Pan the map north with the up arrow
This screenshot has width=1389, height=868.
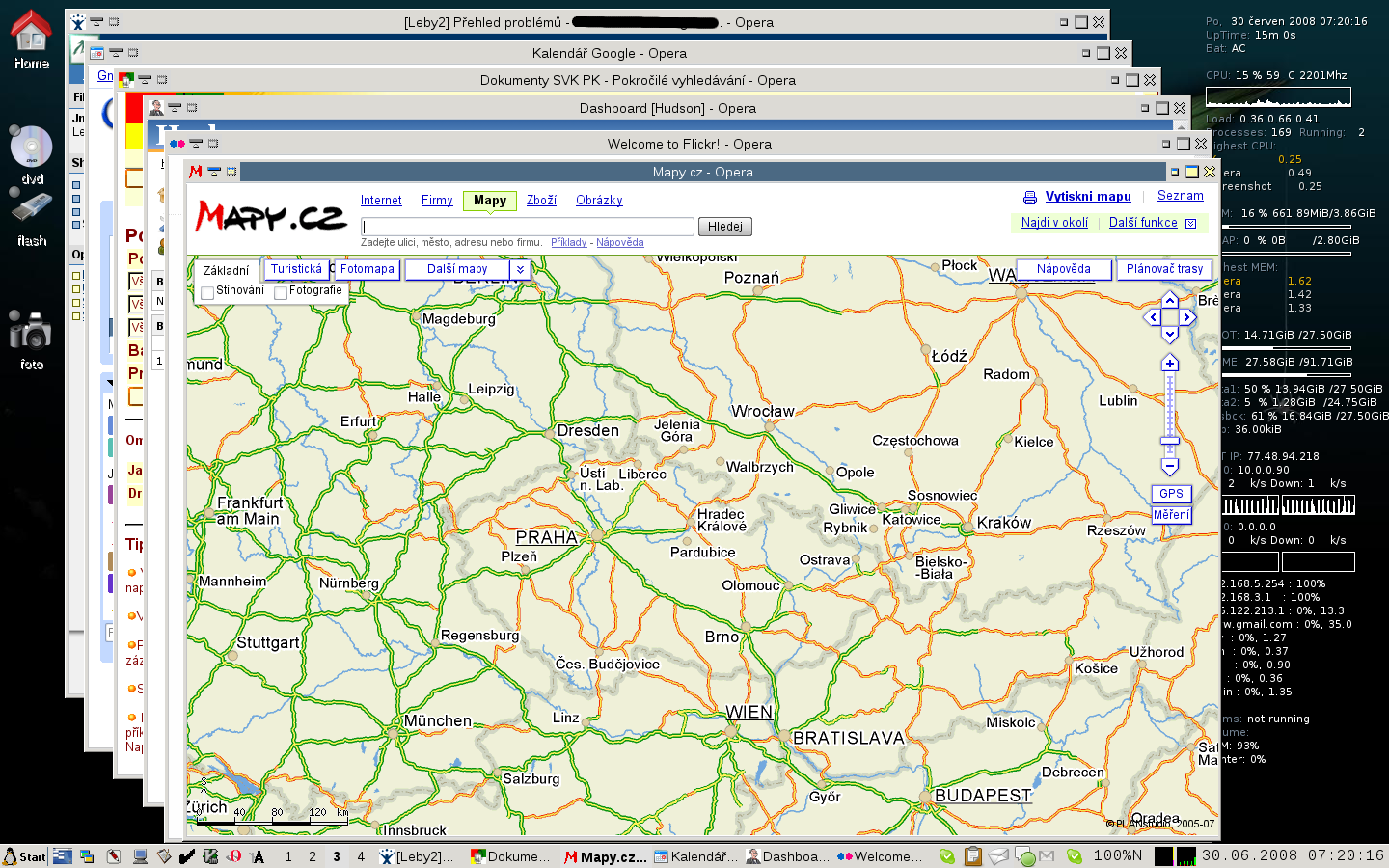1170,300
